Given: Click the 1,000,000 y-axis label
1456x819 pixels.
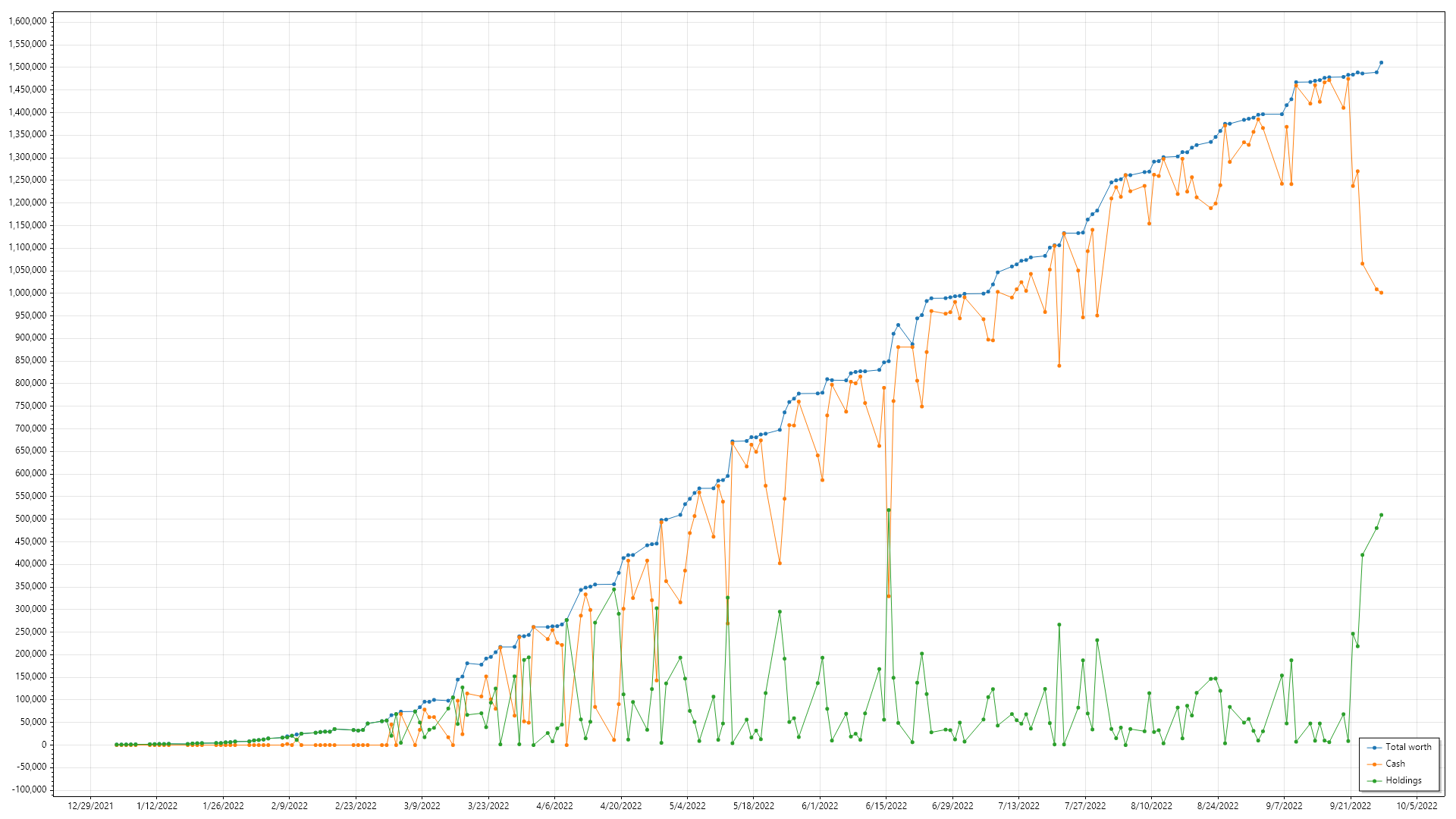Looking at the screenshot, I should click(27, 293).
